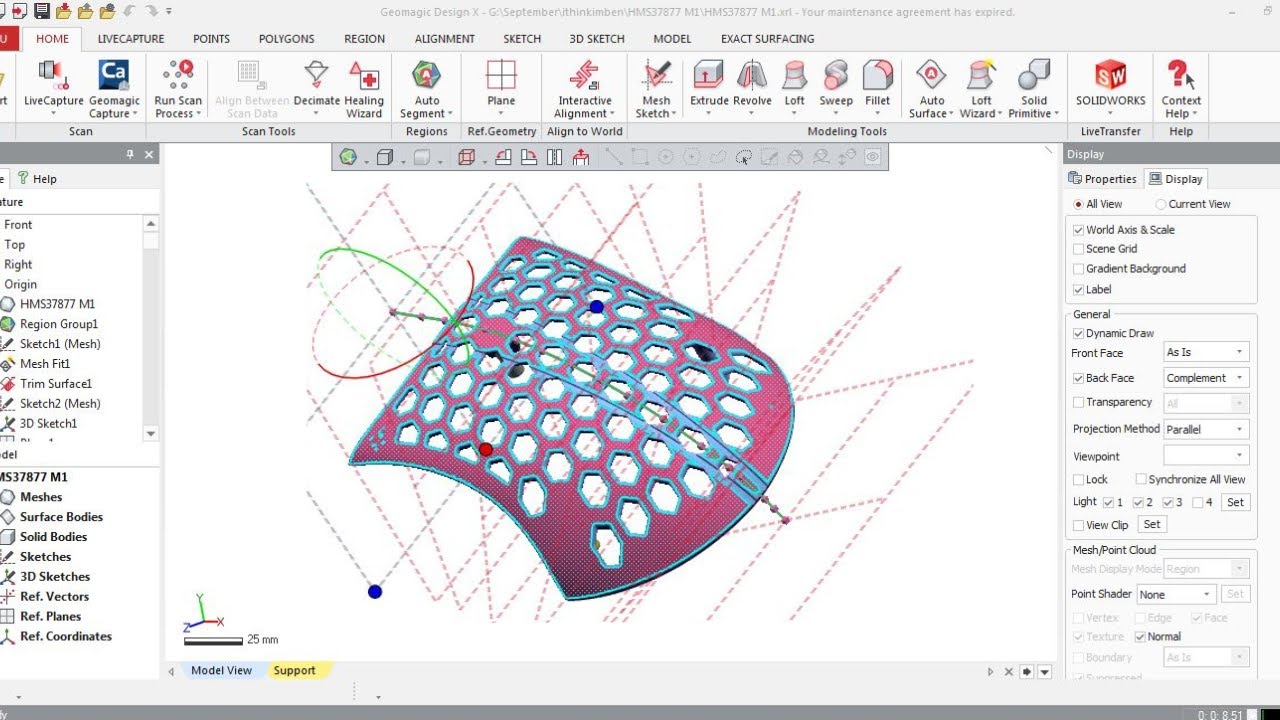1280x720 pixels.
Task: Select Region Group1 in feature tree
Action: click(x=59, y=324)
